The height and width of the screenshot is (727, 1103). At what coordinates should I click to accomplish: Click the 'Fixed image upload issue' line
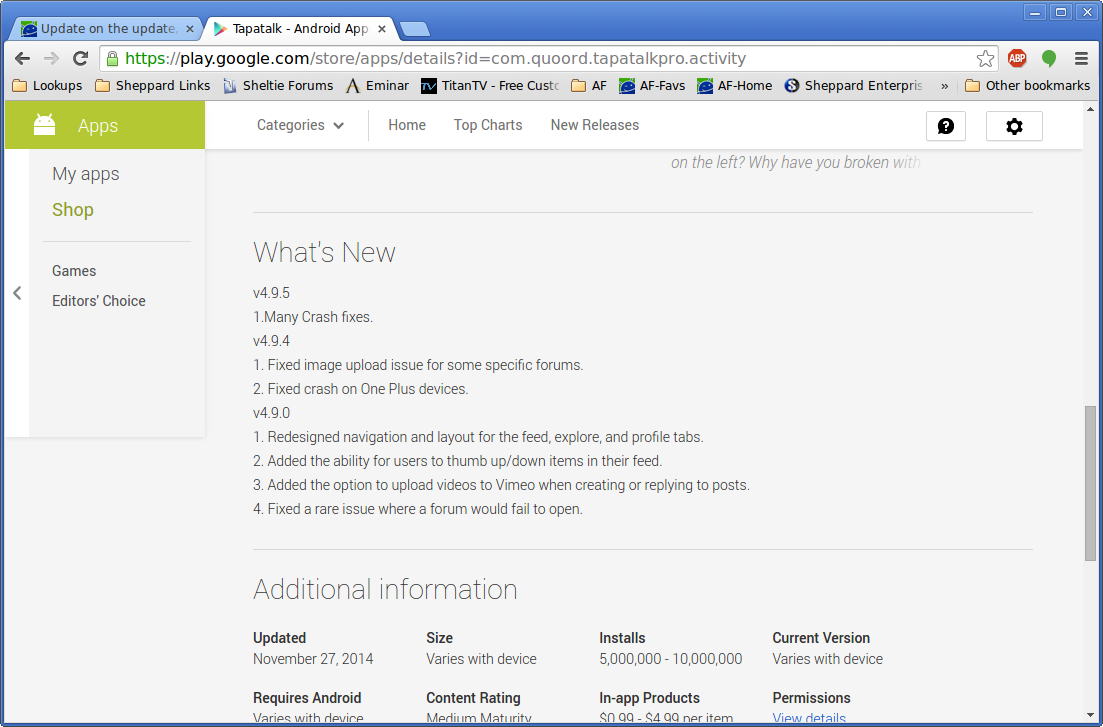(x=419, y=365)
